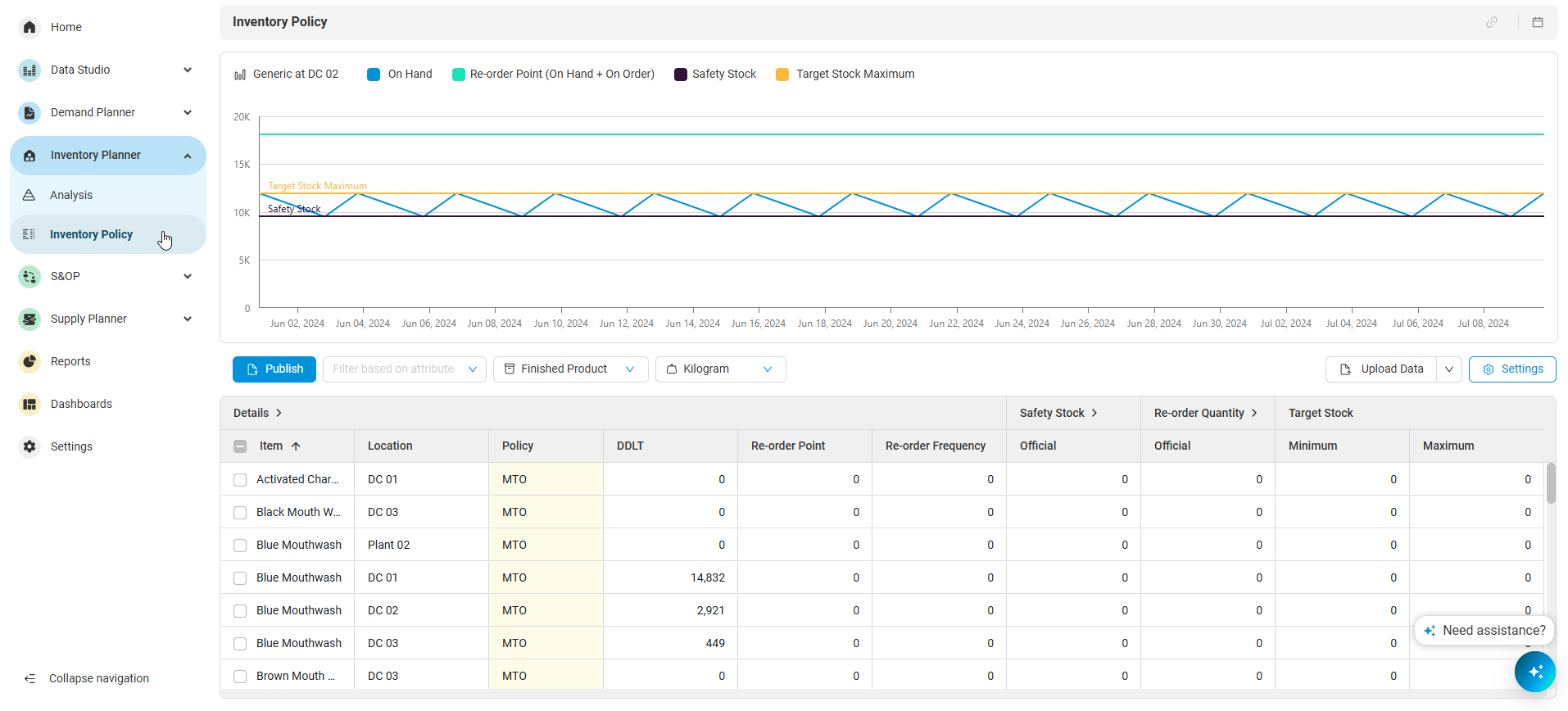1568x711 pixels.
Task: Toggle the select-all checkbox in Item header
Action: (x=240, y=446)
